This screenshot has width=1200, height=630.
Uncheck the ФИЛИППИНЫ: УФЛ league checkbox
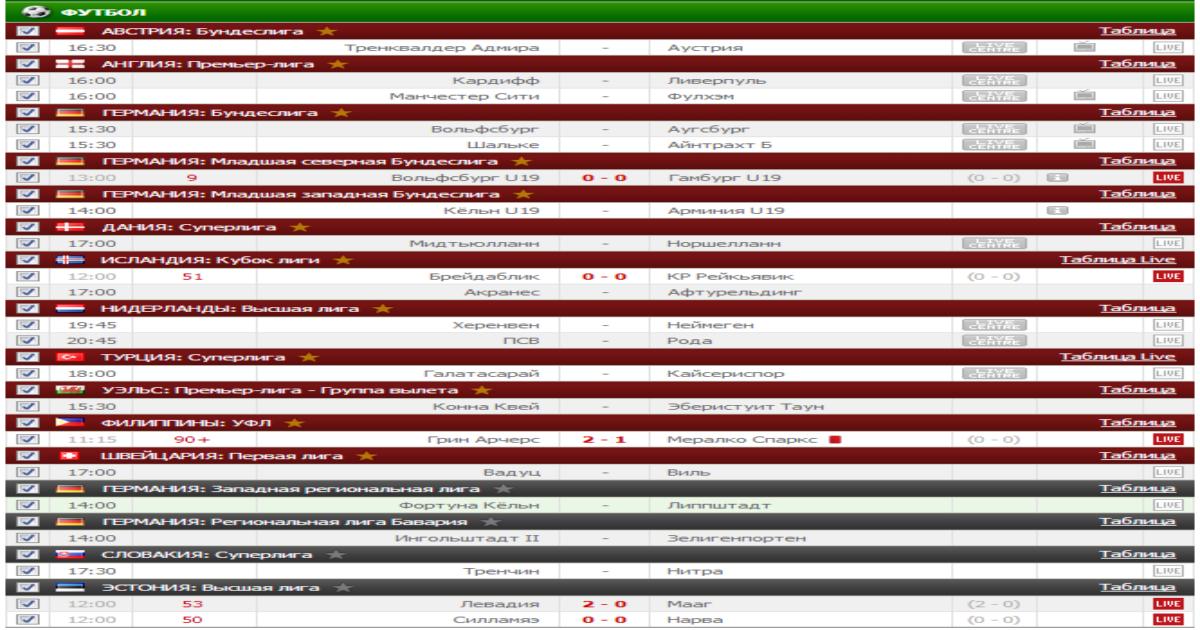(x=27, y=423)
